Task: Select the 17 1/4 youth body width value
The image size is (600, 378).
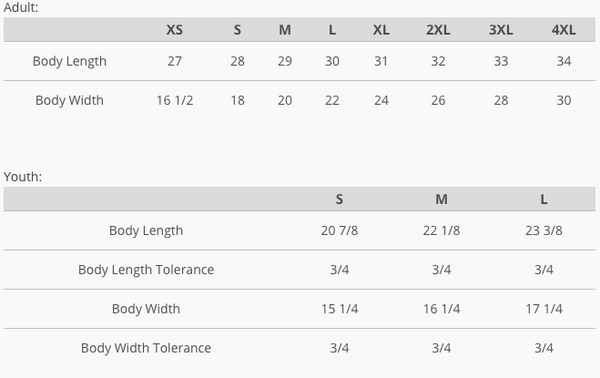Action: tap(544, 309)
